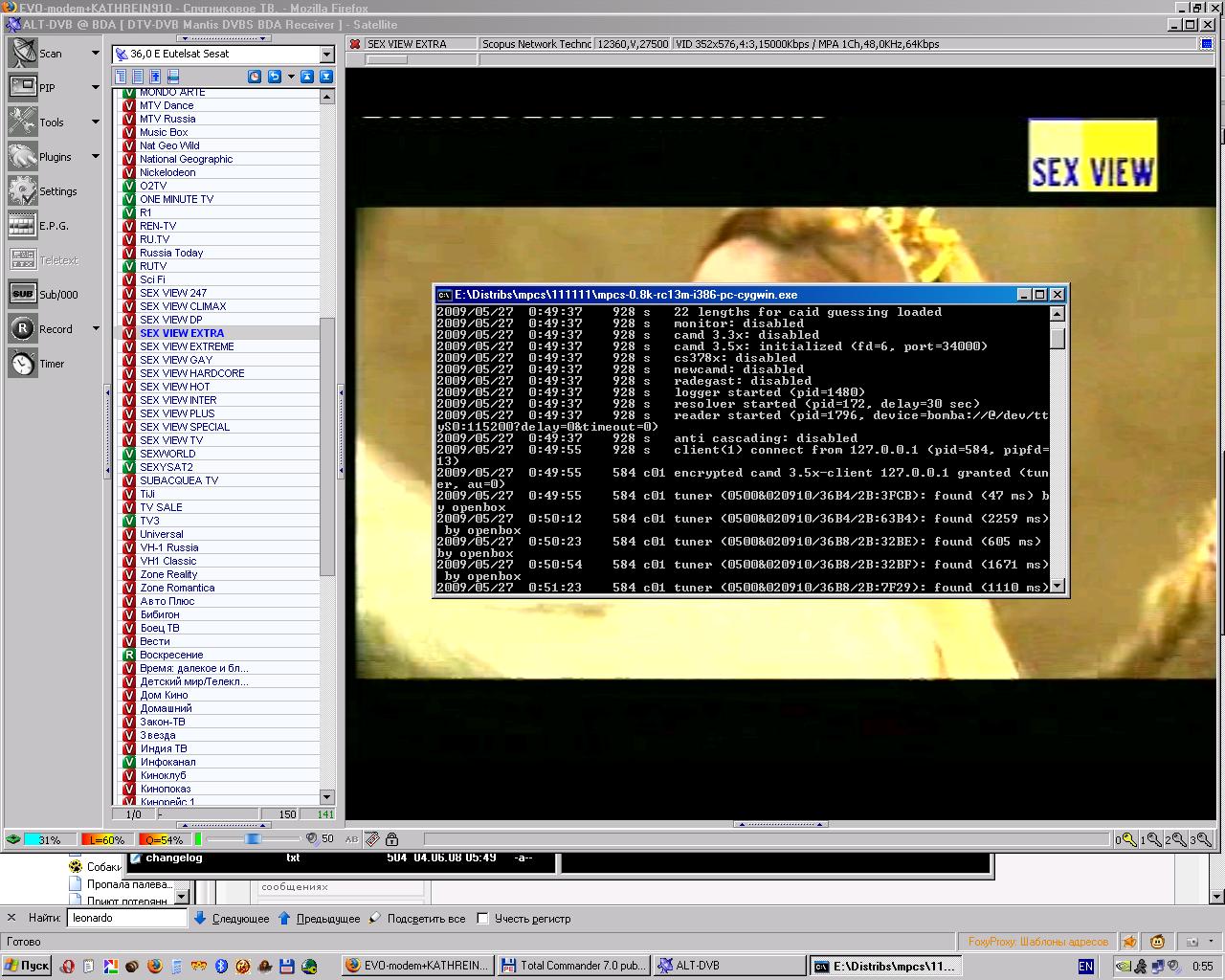Expand the Scan dropdown arrow
The image size is (1225, 980).
95,54
